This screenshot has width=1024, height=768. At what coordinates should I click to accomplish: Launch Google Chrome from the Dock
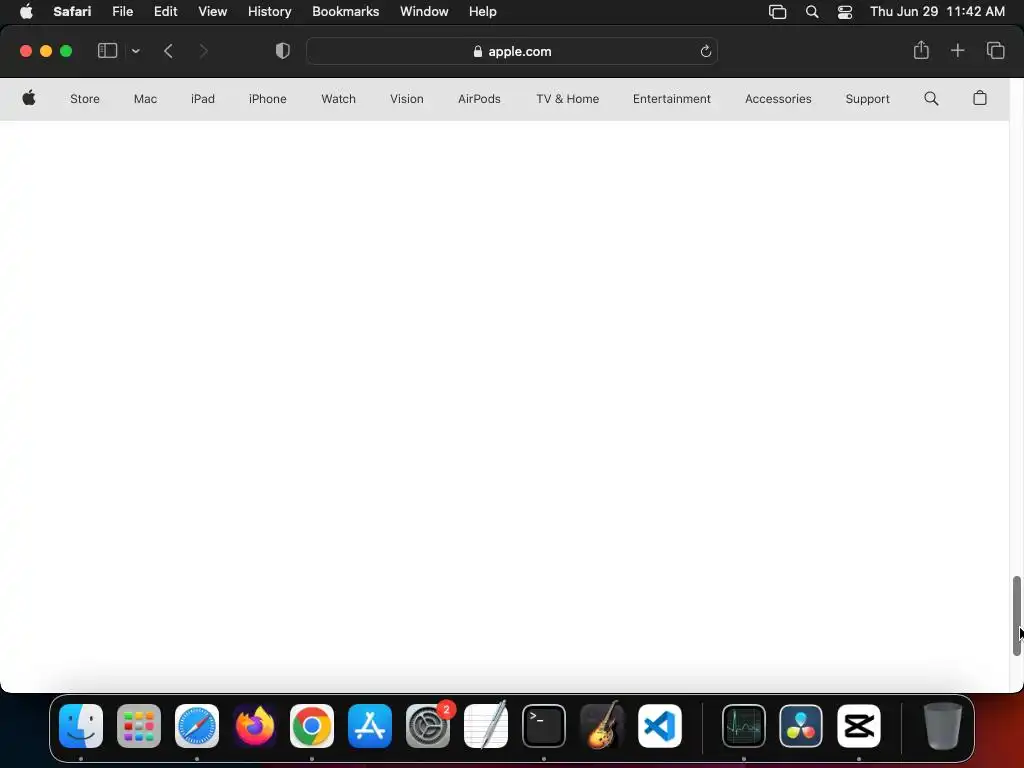coord(312,726)
